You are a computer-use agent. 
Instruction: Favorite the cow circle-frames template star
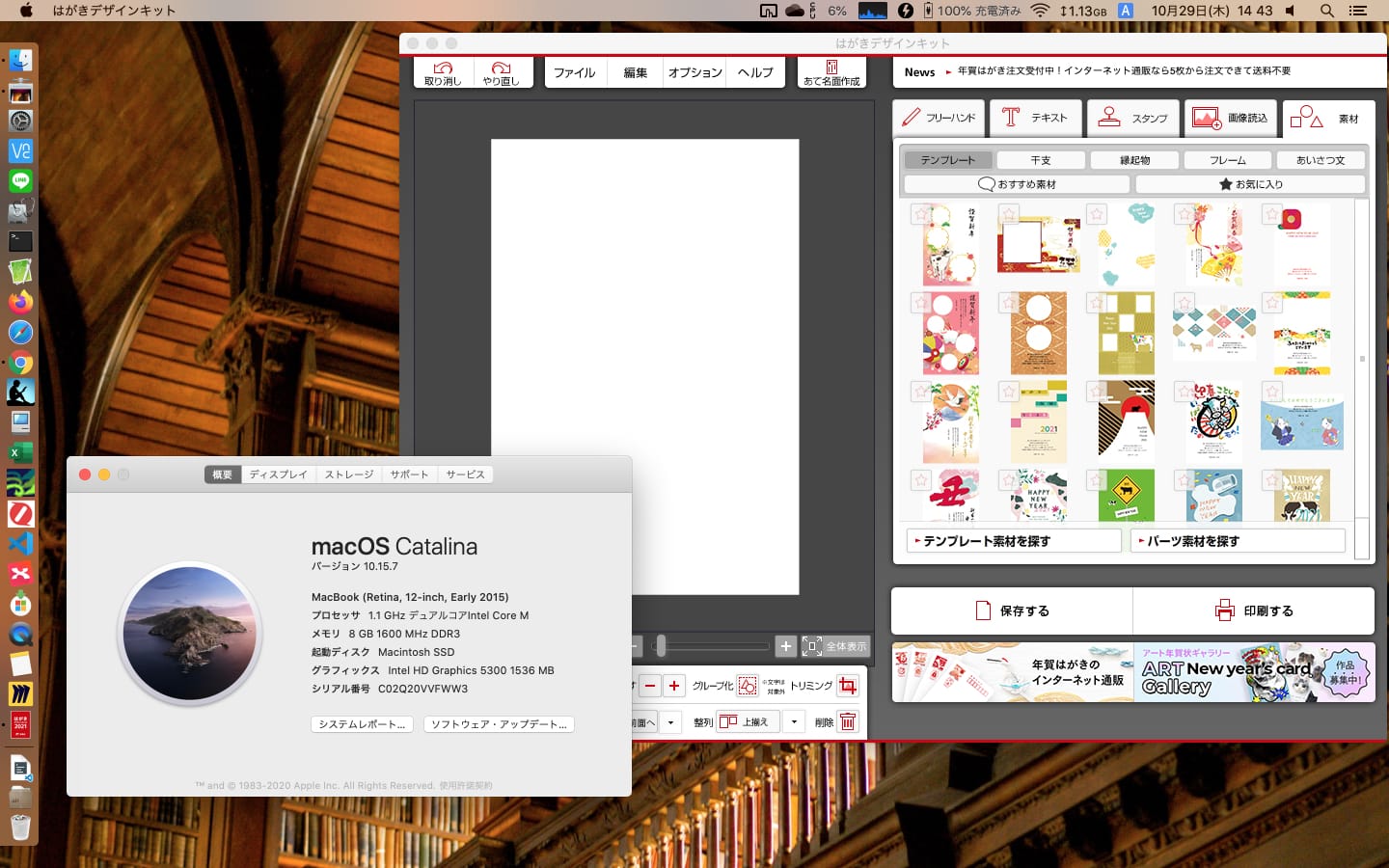(922, 214)
